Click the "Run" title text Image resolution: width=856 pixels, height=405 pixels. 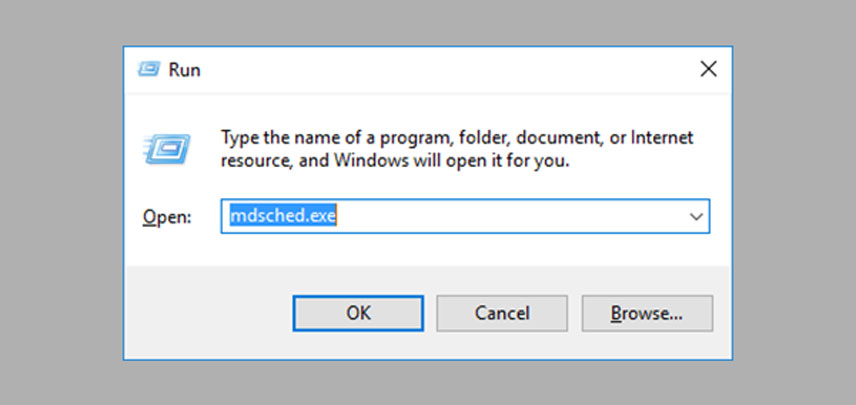coord(185,70)
